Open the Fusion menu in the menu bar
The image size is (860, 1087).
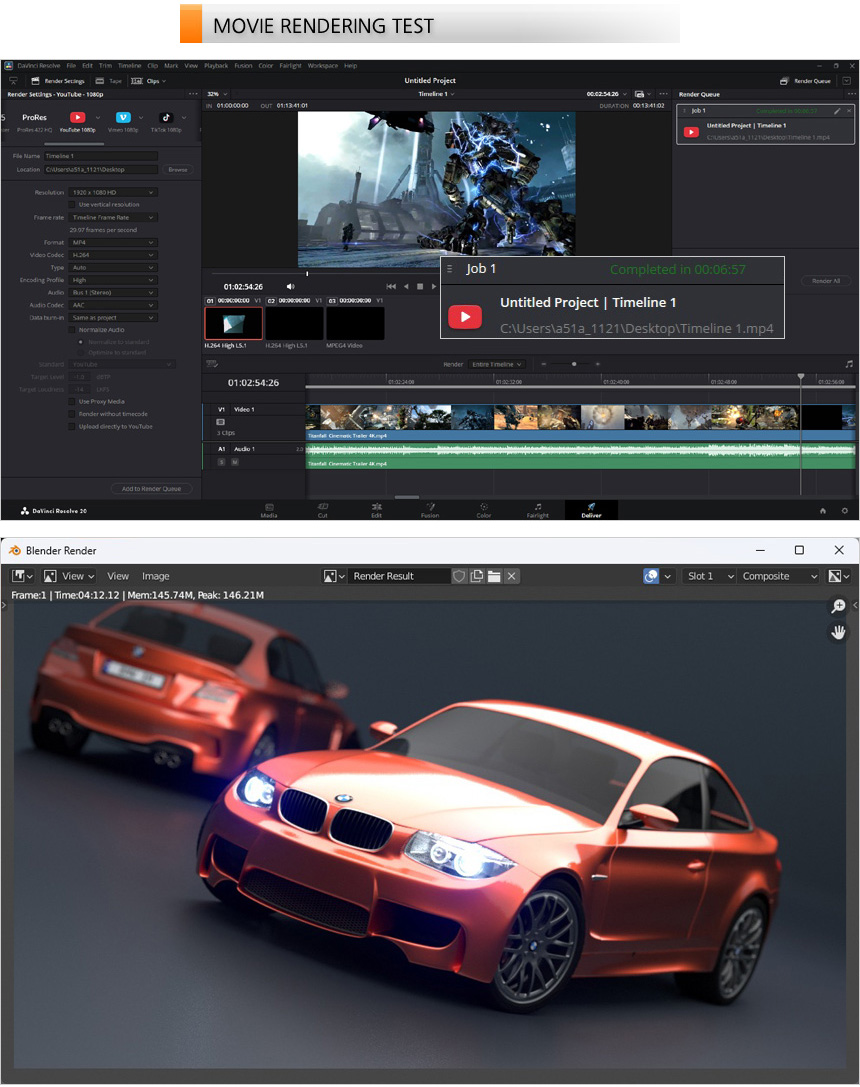pyautogui.click(x=243, y=65)
